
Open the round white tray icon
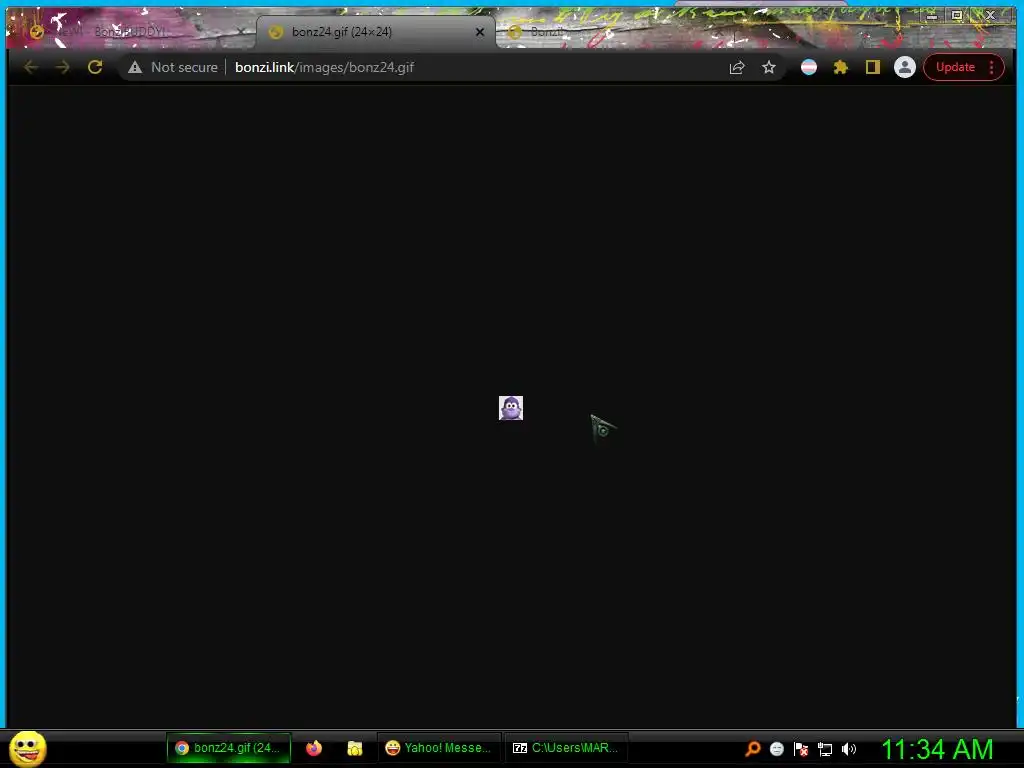[x=776, y=749]
